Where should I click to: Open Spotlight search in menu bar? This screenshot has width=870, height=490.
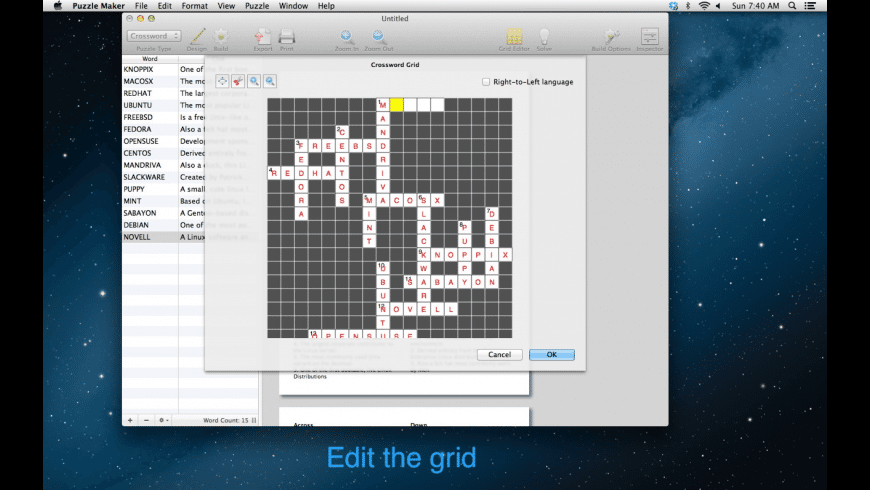pyautogui.click(x=792, y=6)
